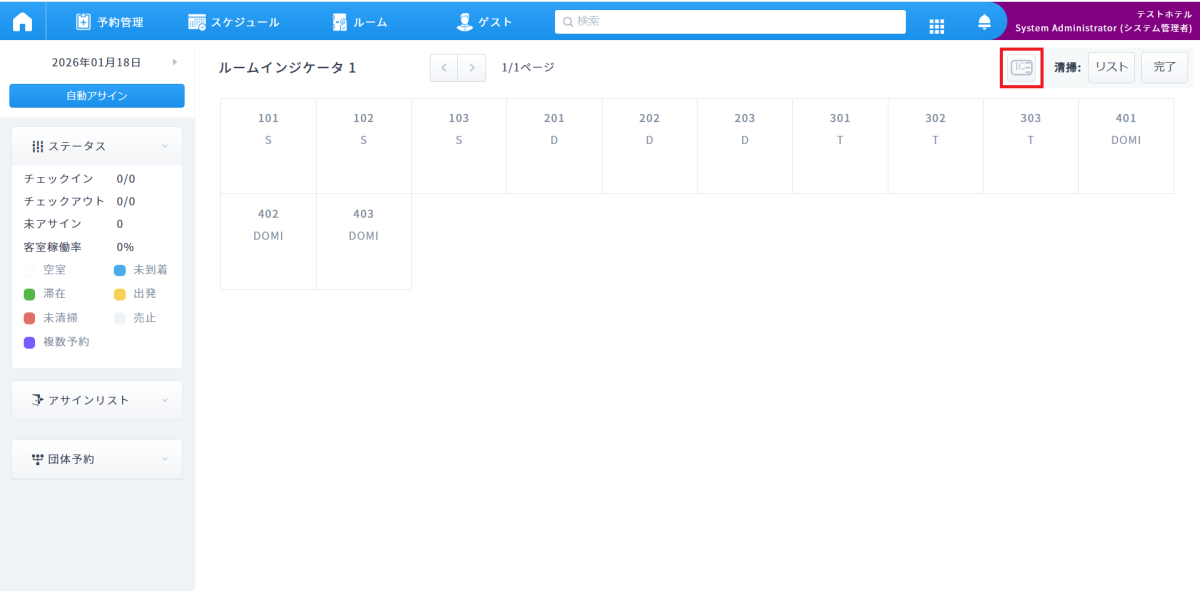Click the IC card icon
Viewport: 1200px width, 591px height.
click(x=1021, y=68)
